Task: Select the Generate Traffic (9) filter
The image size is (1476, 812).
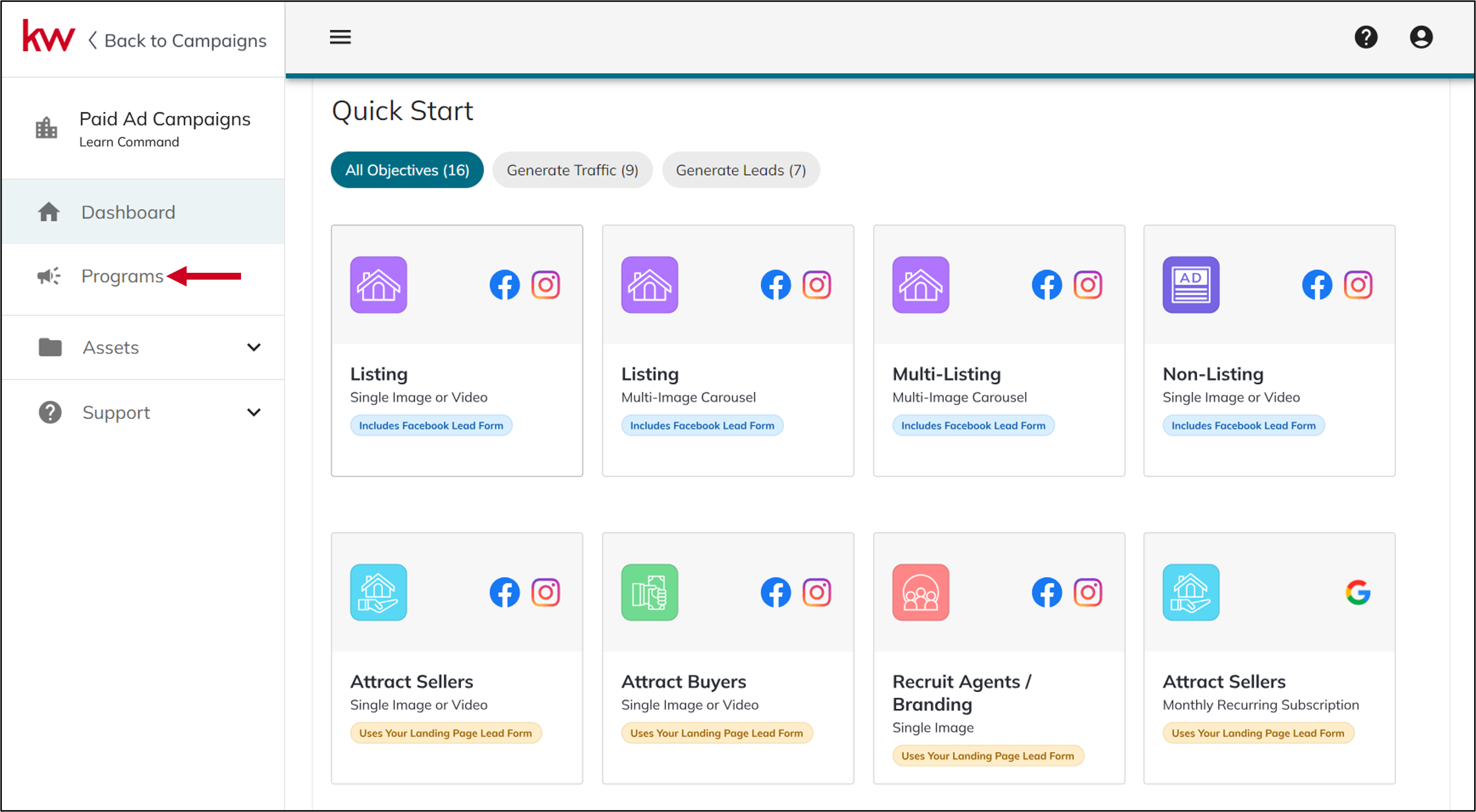Action: click(572, 170)
